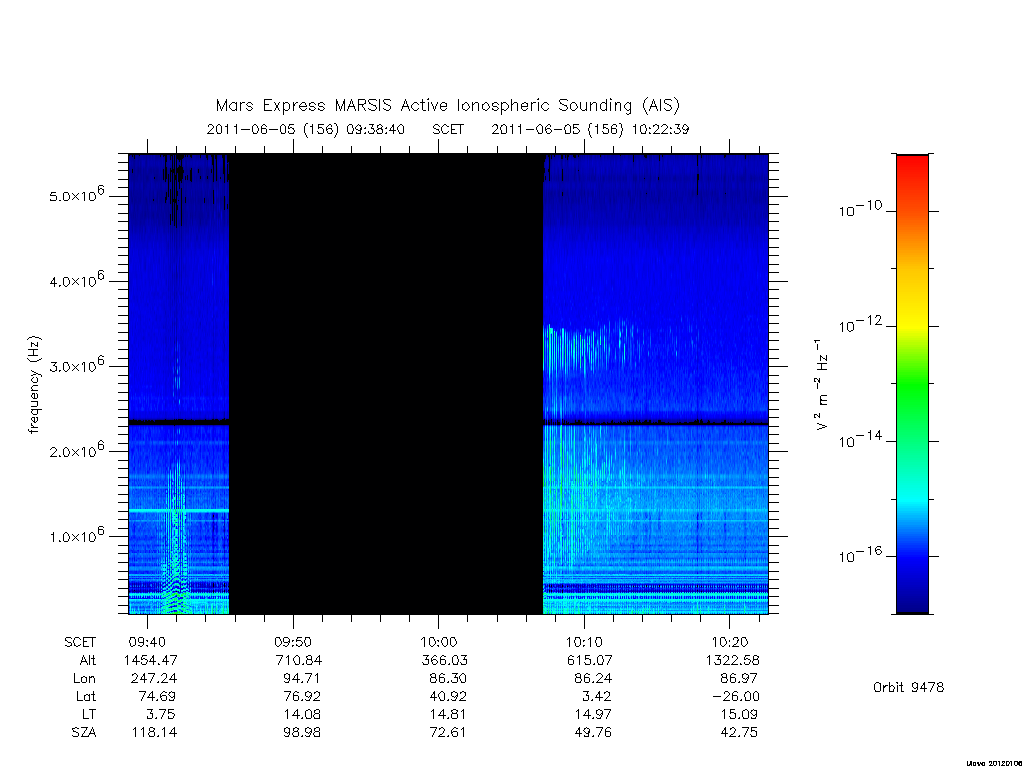Click the local time value '14.08'
Screen dimensions: 1024x768
(302, 714)
